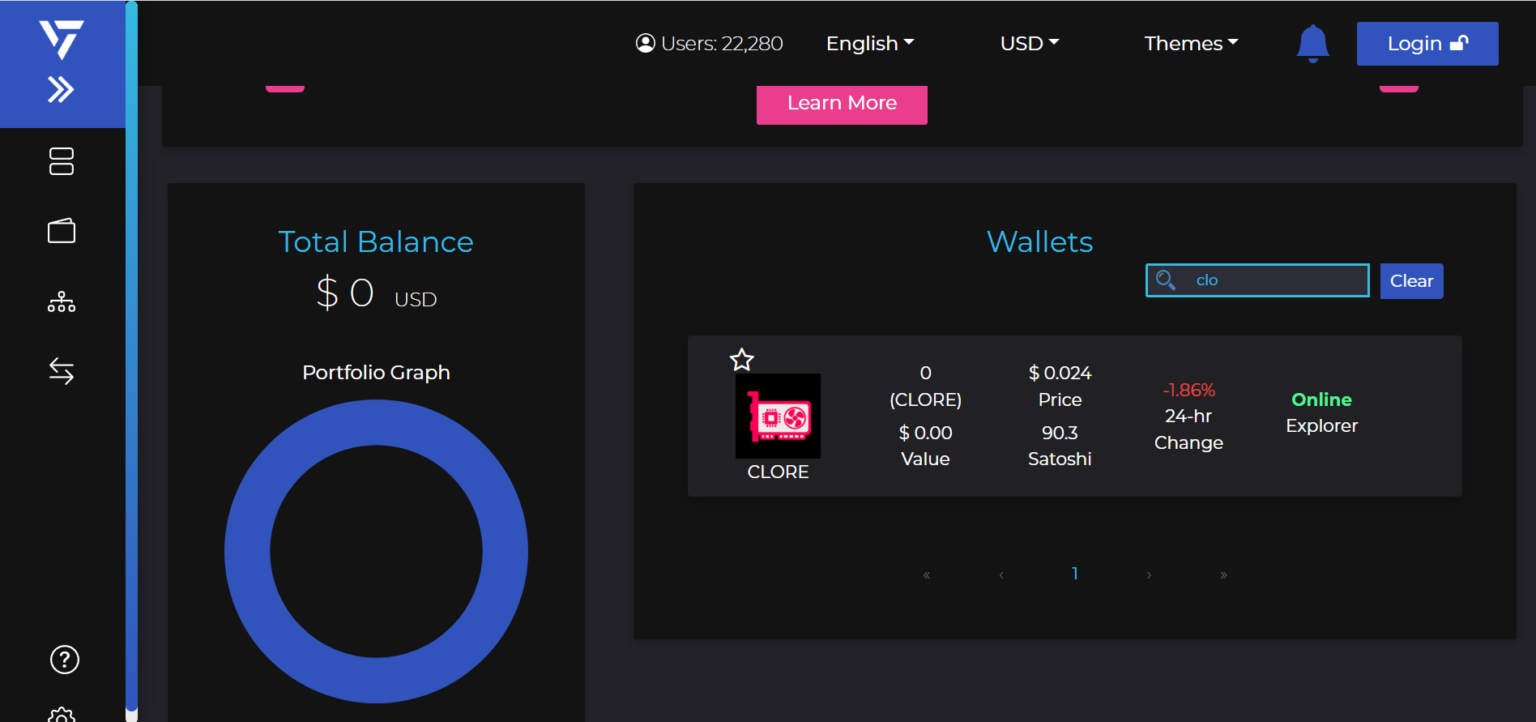This screenshot has height=722, width=1536.
Task: Select the exchange arrows icon in sidebar
Action: click(61, 371)
